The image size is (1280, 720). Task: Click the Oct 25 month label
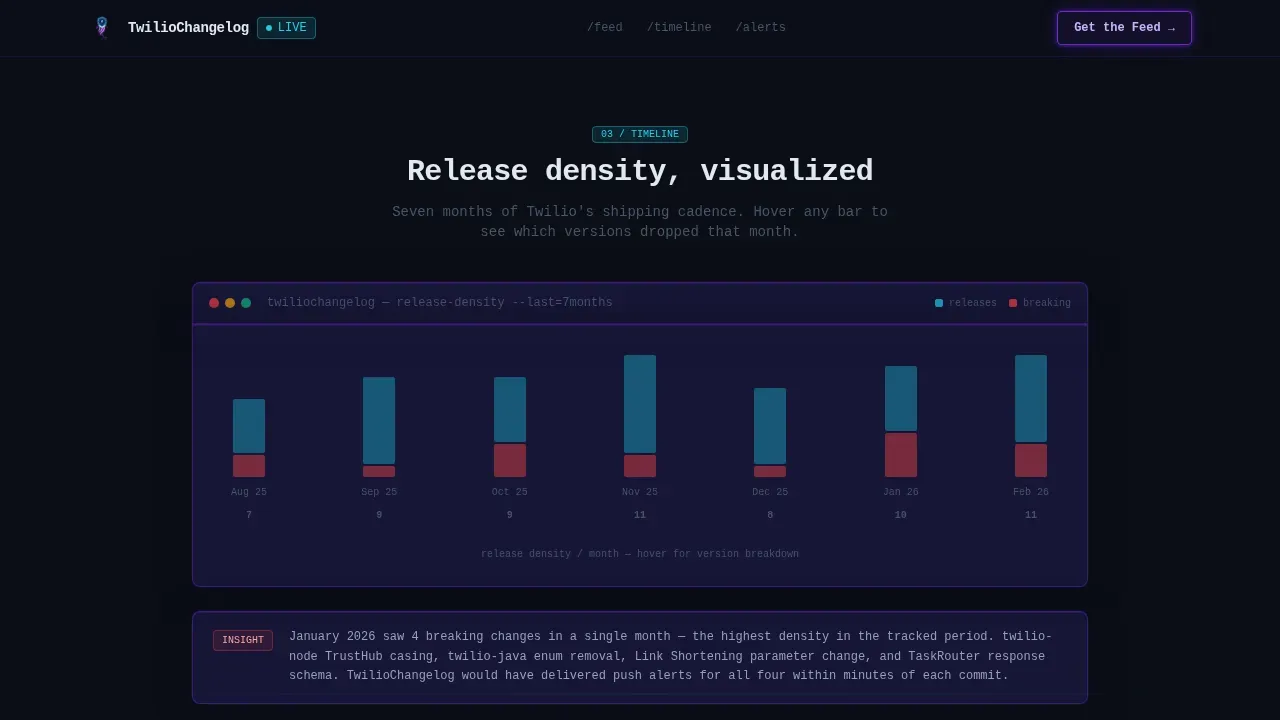(510, 492)
